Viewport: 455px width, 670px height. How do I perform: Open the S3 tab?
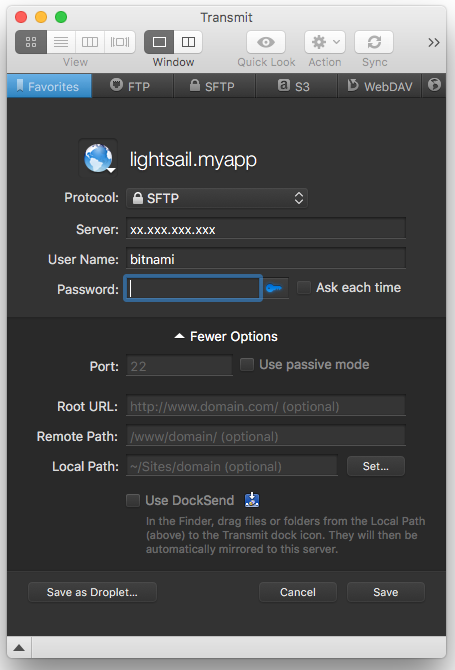pyautogui.click(x=296, y=86)
